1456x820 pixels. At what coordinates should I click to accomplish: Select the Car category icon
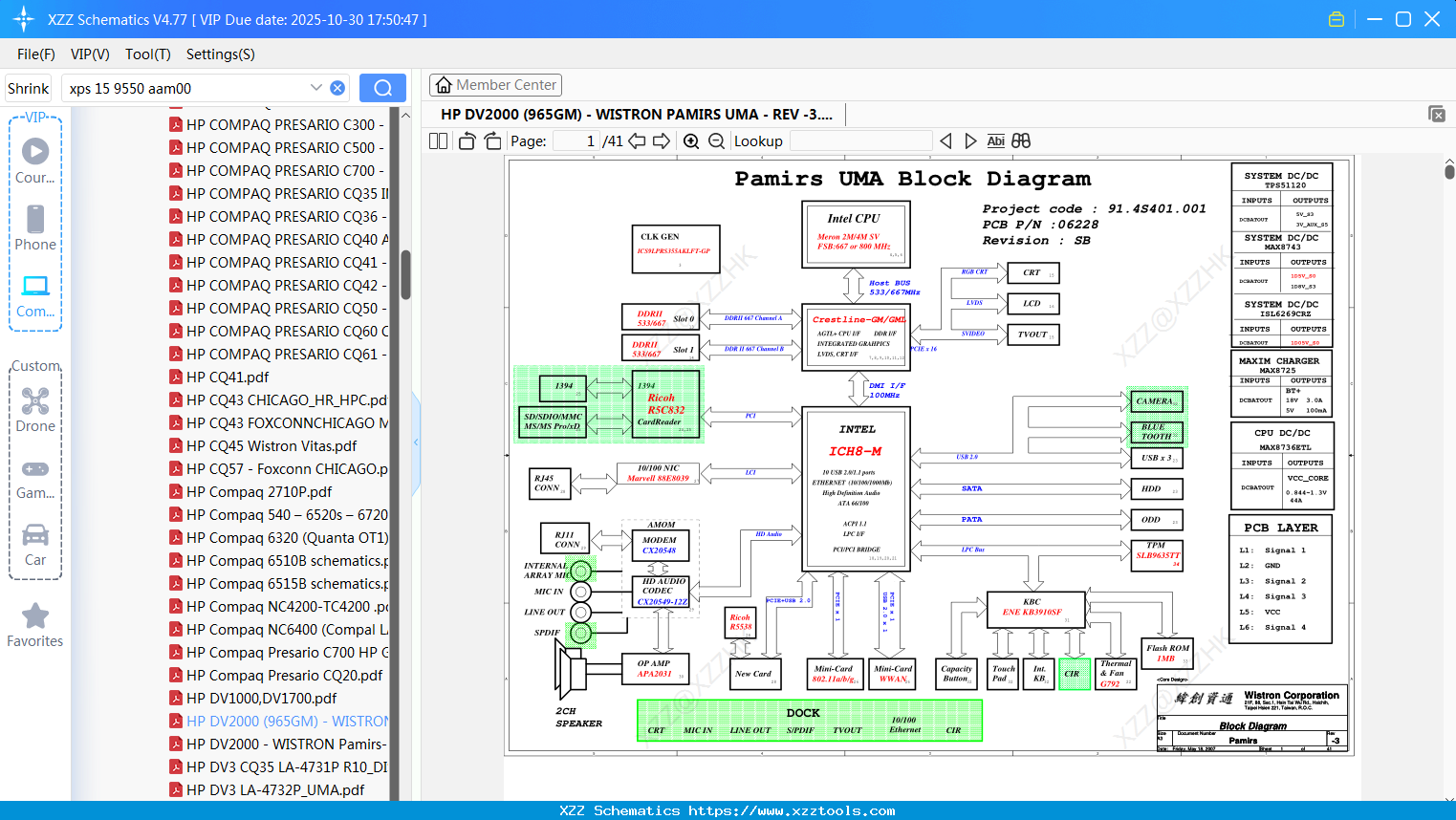pyautogui.click(x=35, y=534)
